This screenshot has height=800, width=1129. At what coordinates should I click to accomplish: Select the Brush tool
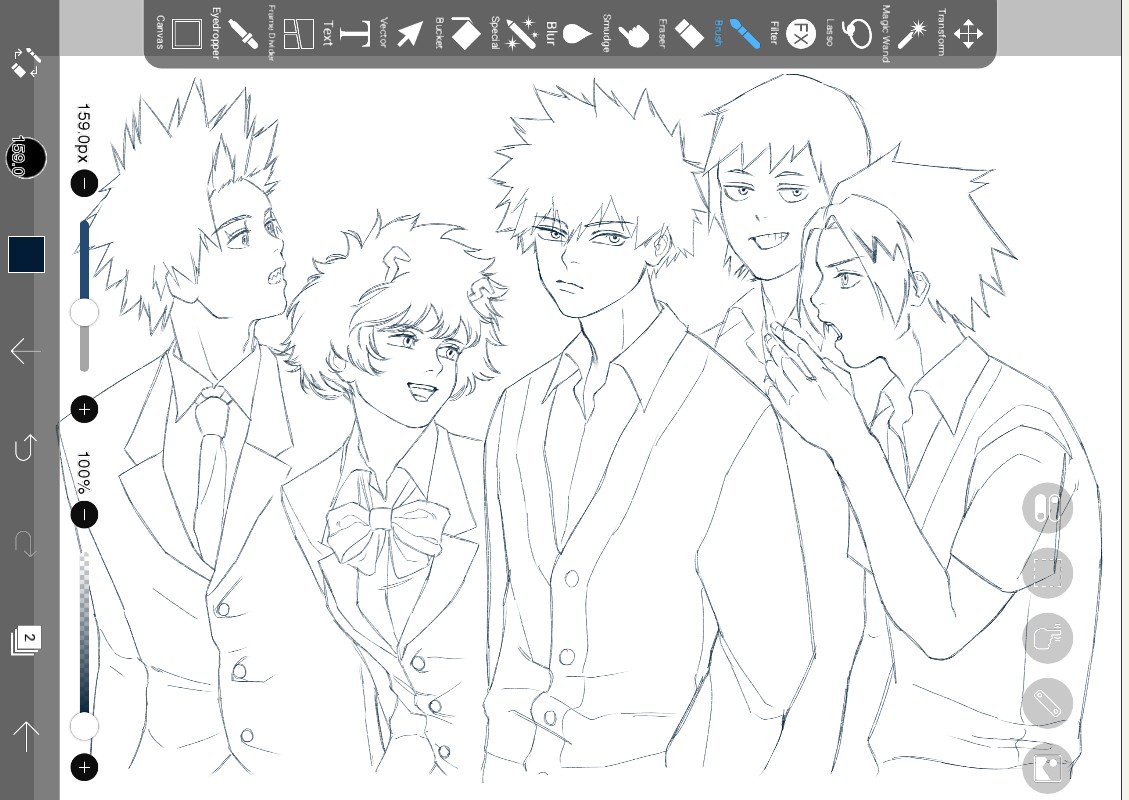point(737,33)
